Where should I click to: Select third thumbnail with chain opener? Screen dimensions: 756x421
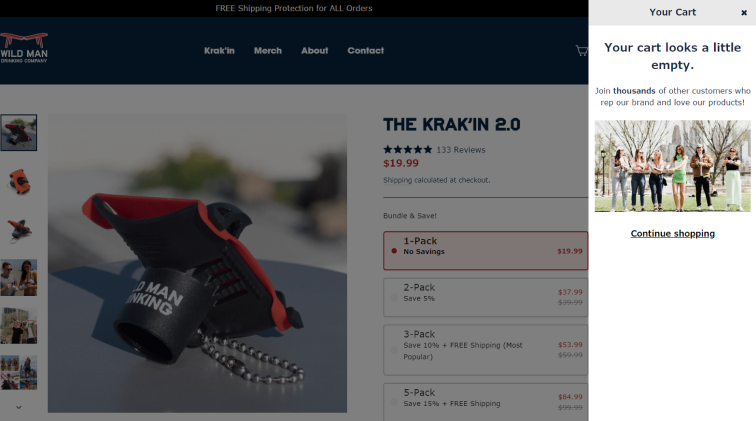[19, 230]
